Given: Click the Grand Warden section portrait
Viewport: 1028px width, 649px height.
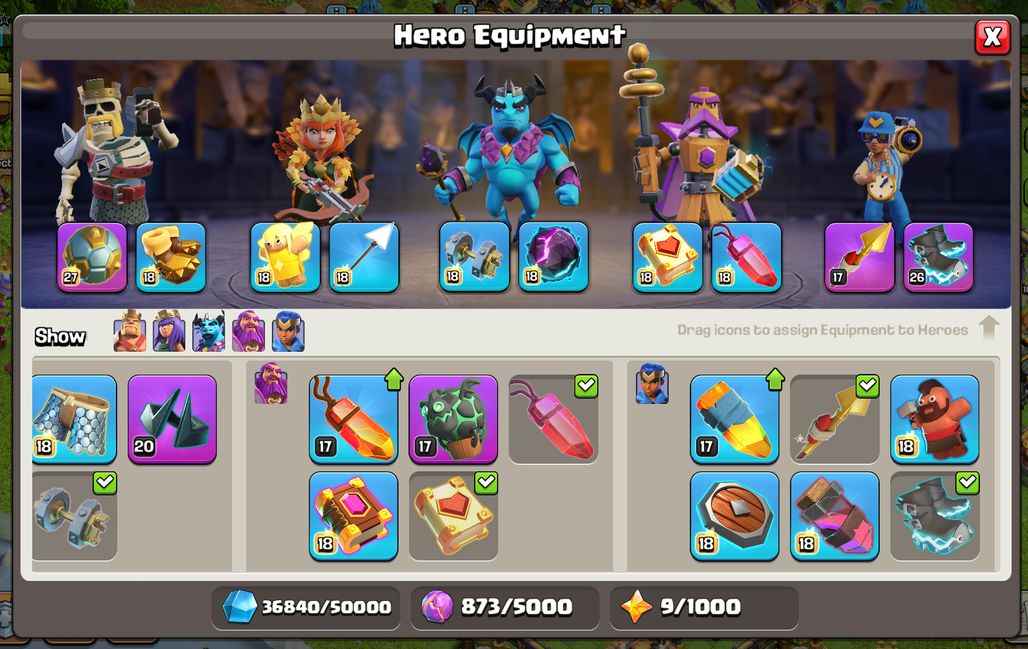Looking at the screenshot, I should tap(271, 384).
